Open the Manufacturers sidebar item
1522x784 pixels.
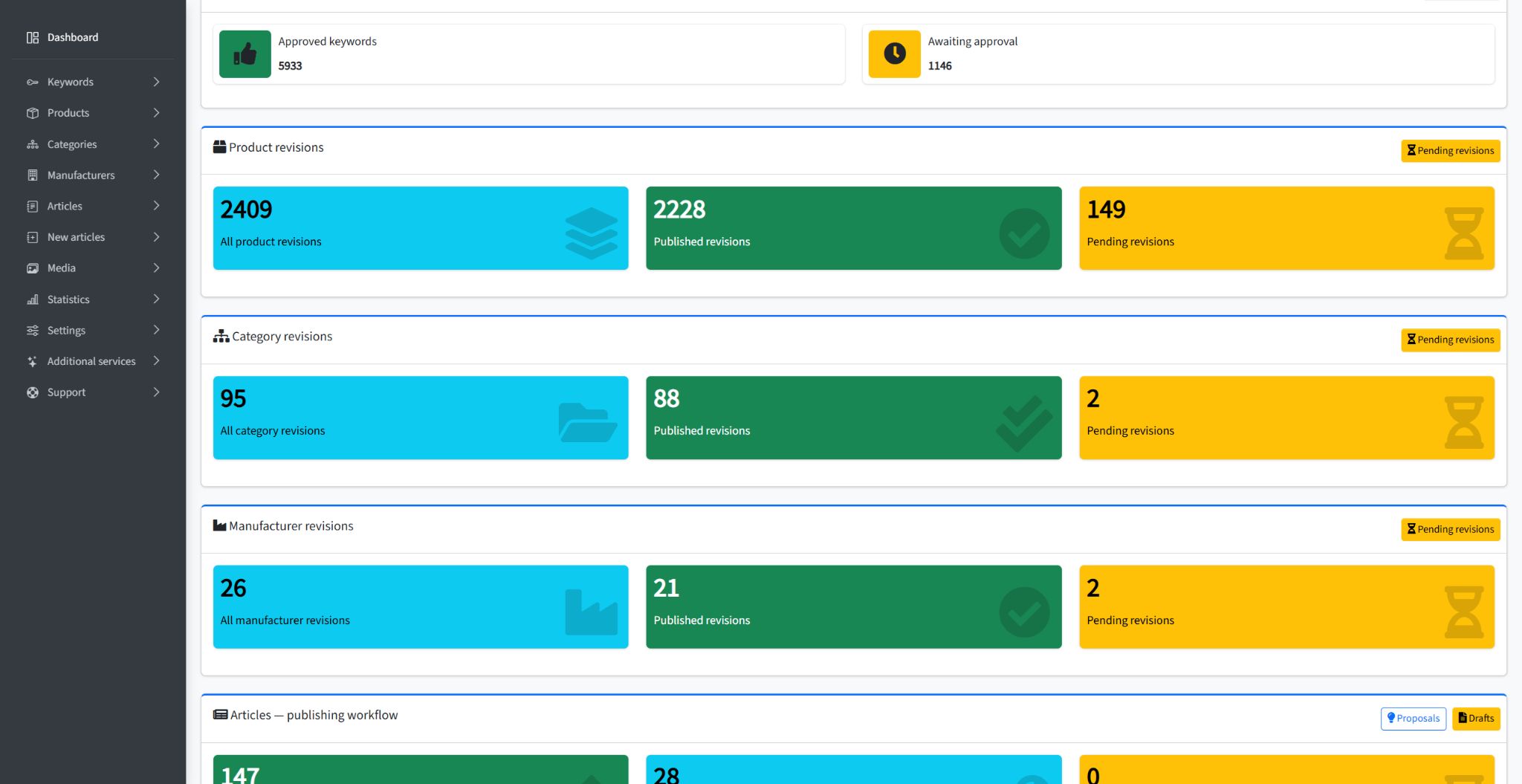point(93,175)
